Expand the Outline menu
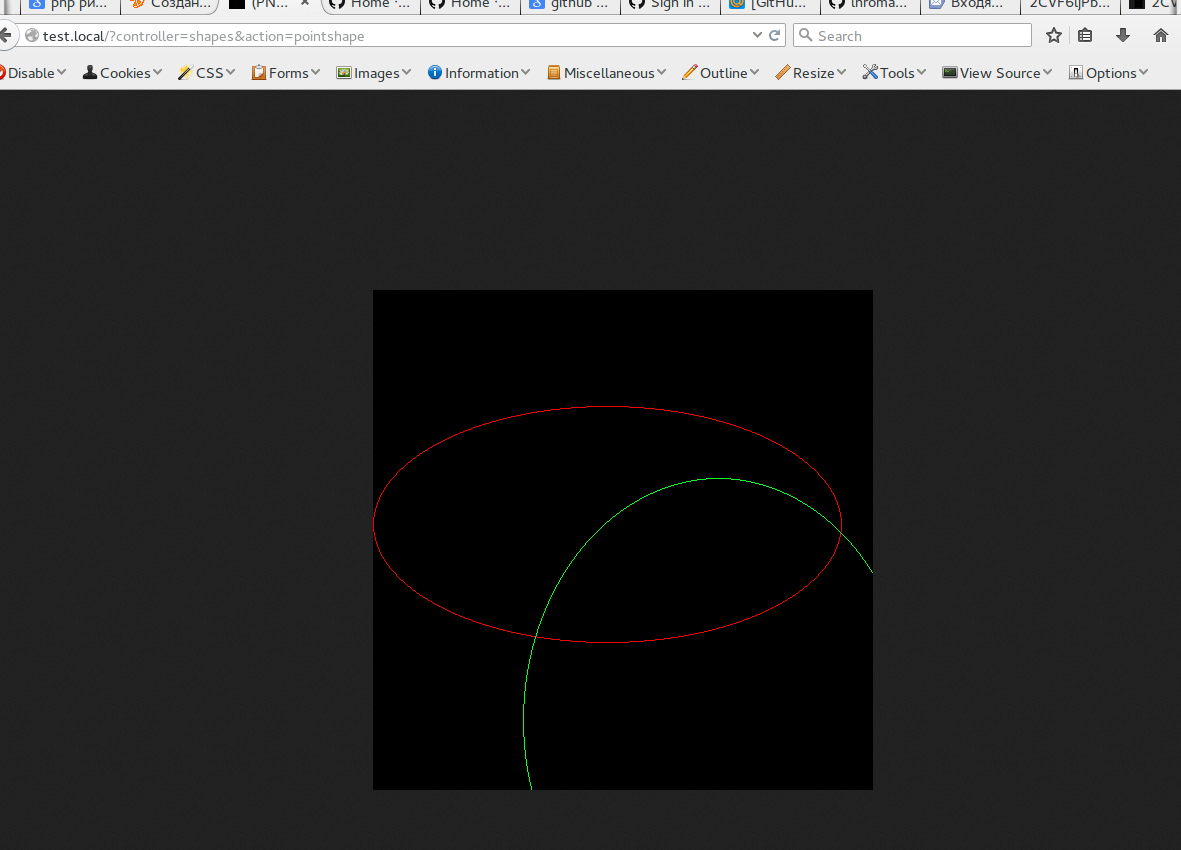Viewport: 1181px width, 850px height. click(x=721, y=73)
